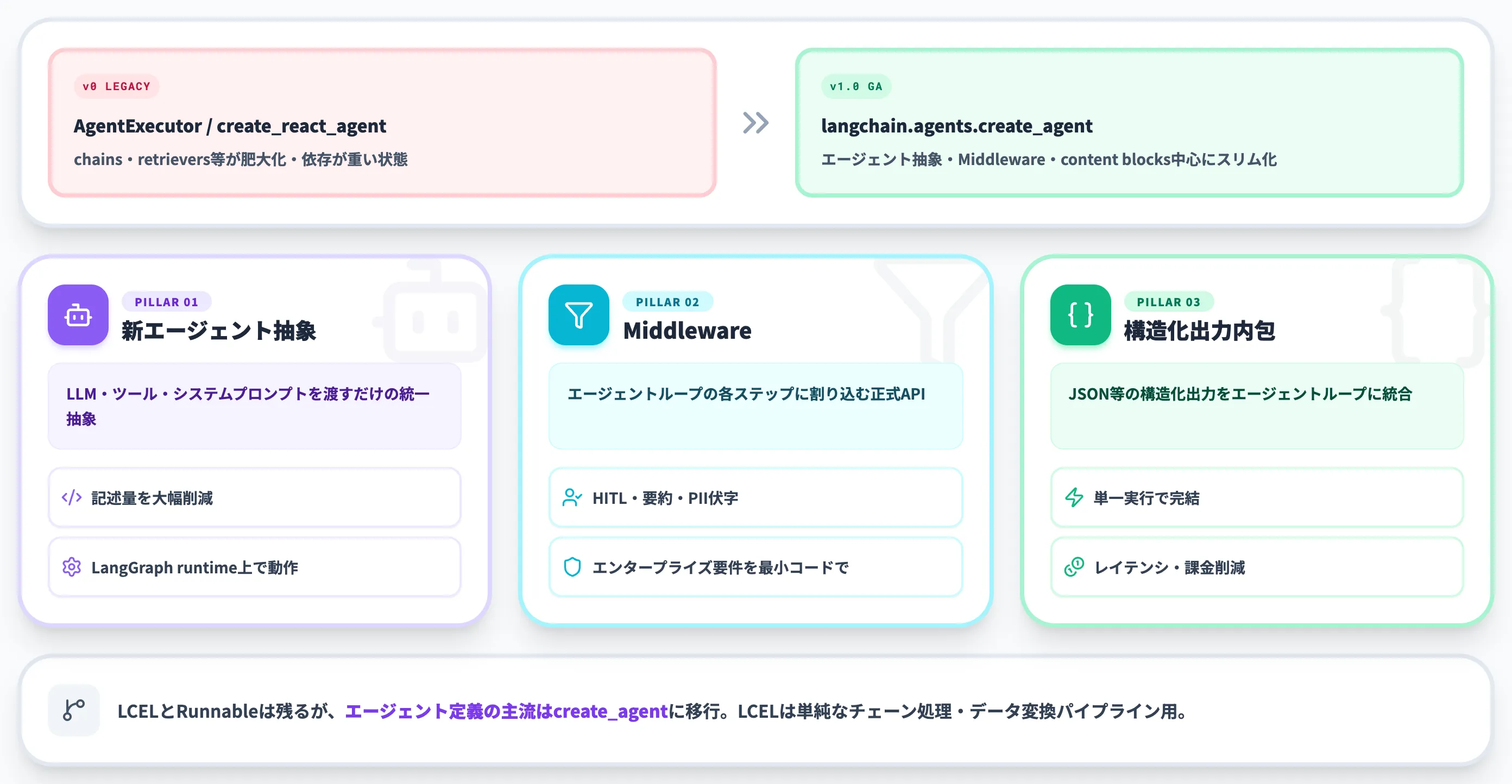1512x784 pixels.
Task: Click the 新エージェント抽象 title
Action: click(218, 331)
